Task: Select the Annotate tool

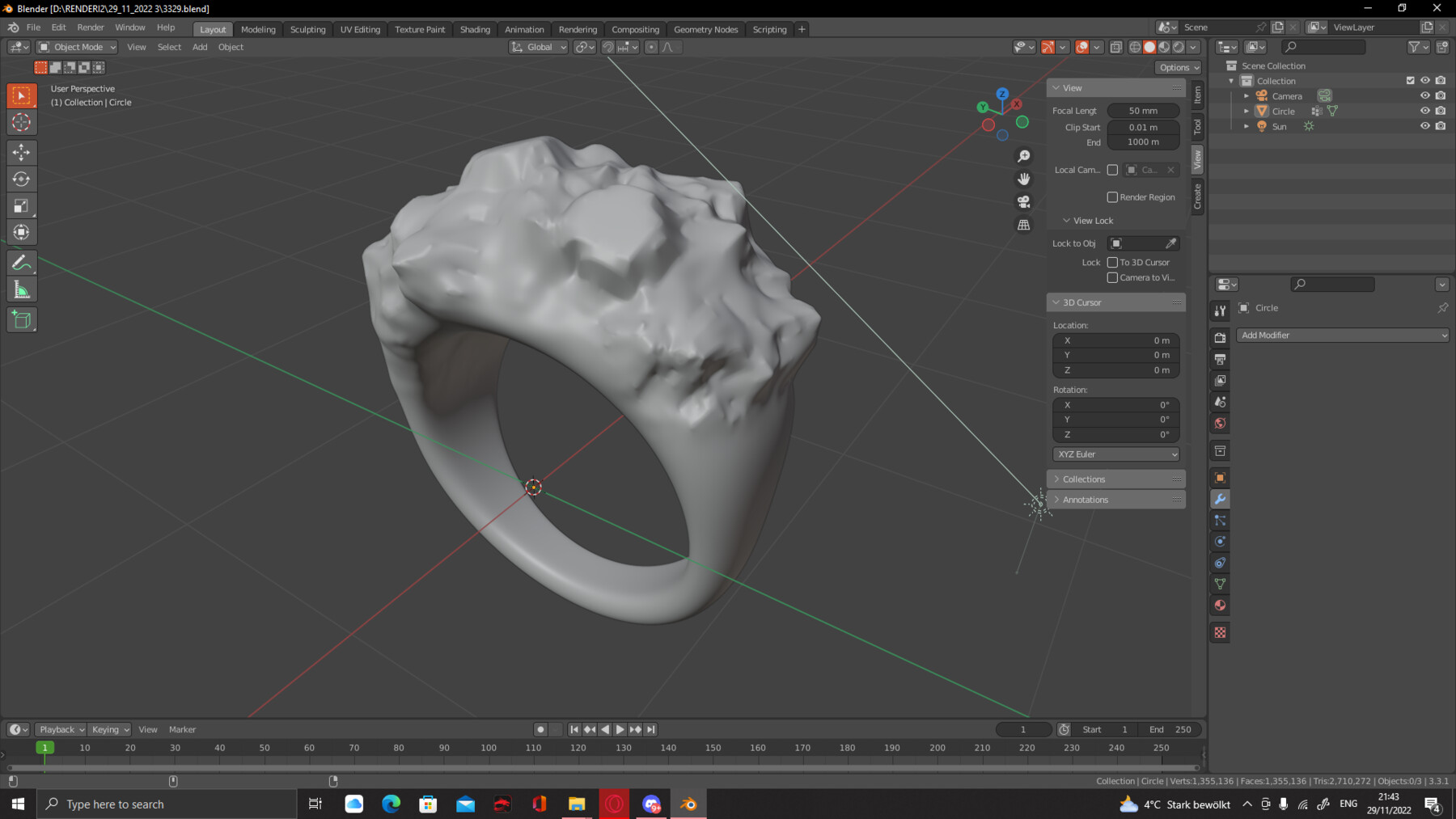Action: 22,262
